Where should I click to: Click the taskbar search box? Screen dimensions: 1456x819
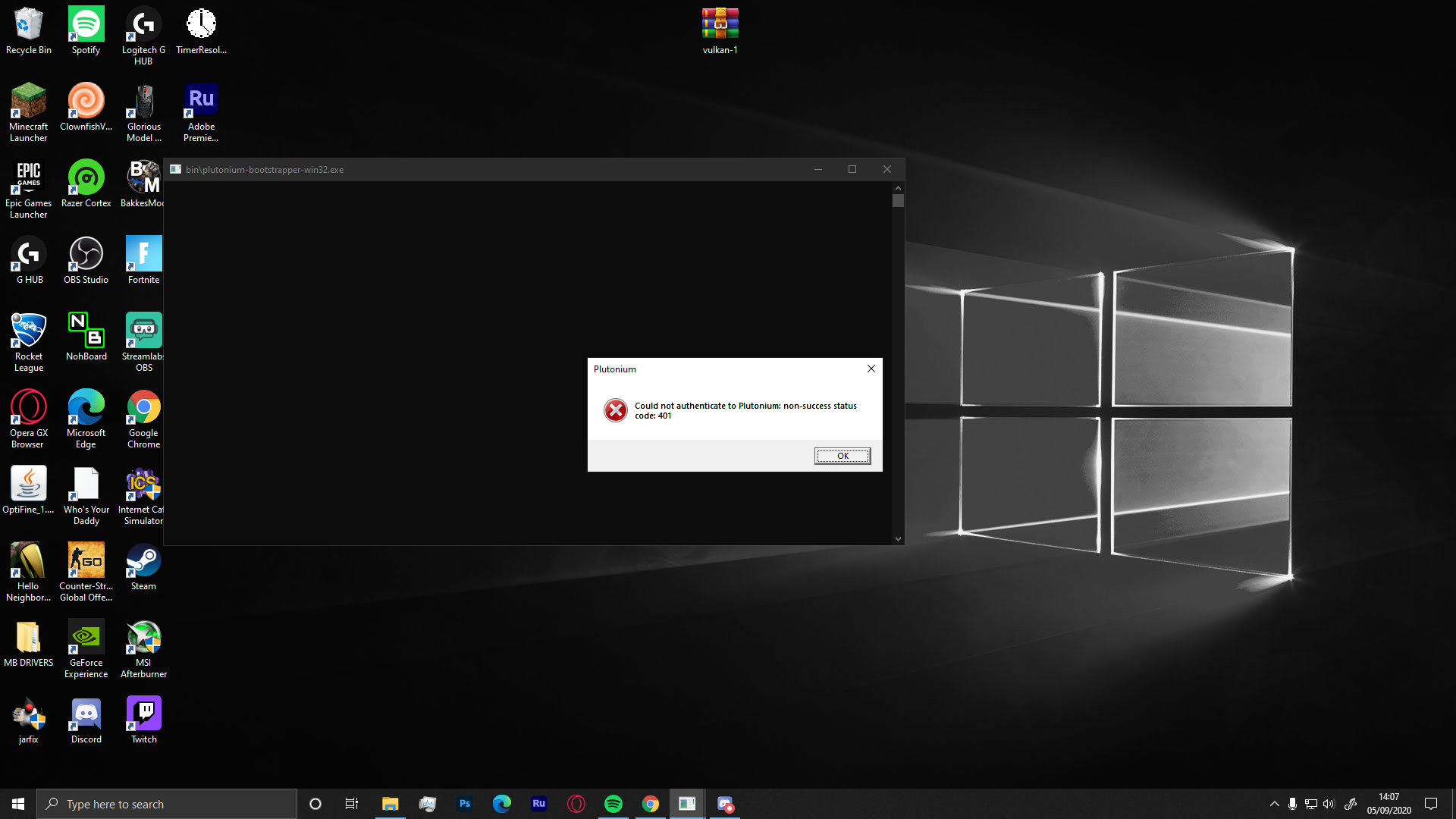click(x=167, y=804)
